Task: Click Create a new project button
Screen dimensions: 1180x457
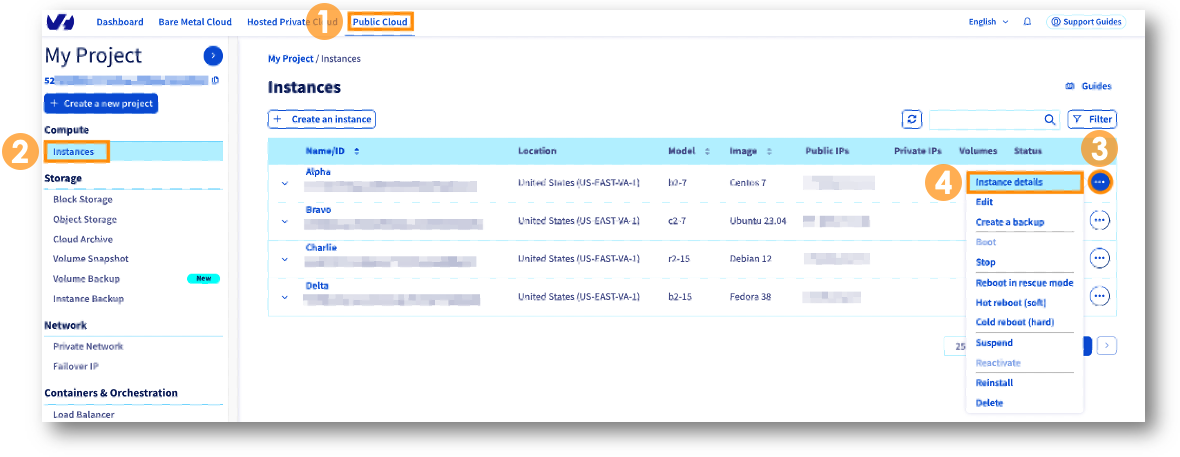Action: click(101, 103)
